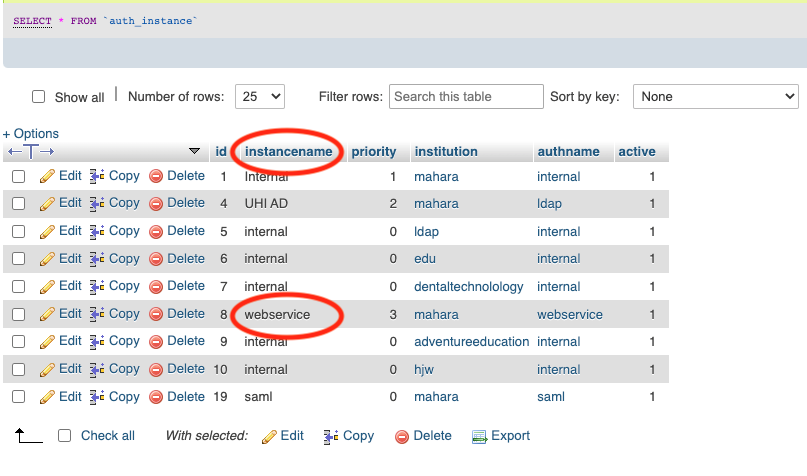Sort by the priority column header

pyautogui.click(x=374, y=152)
